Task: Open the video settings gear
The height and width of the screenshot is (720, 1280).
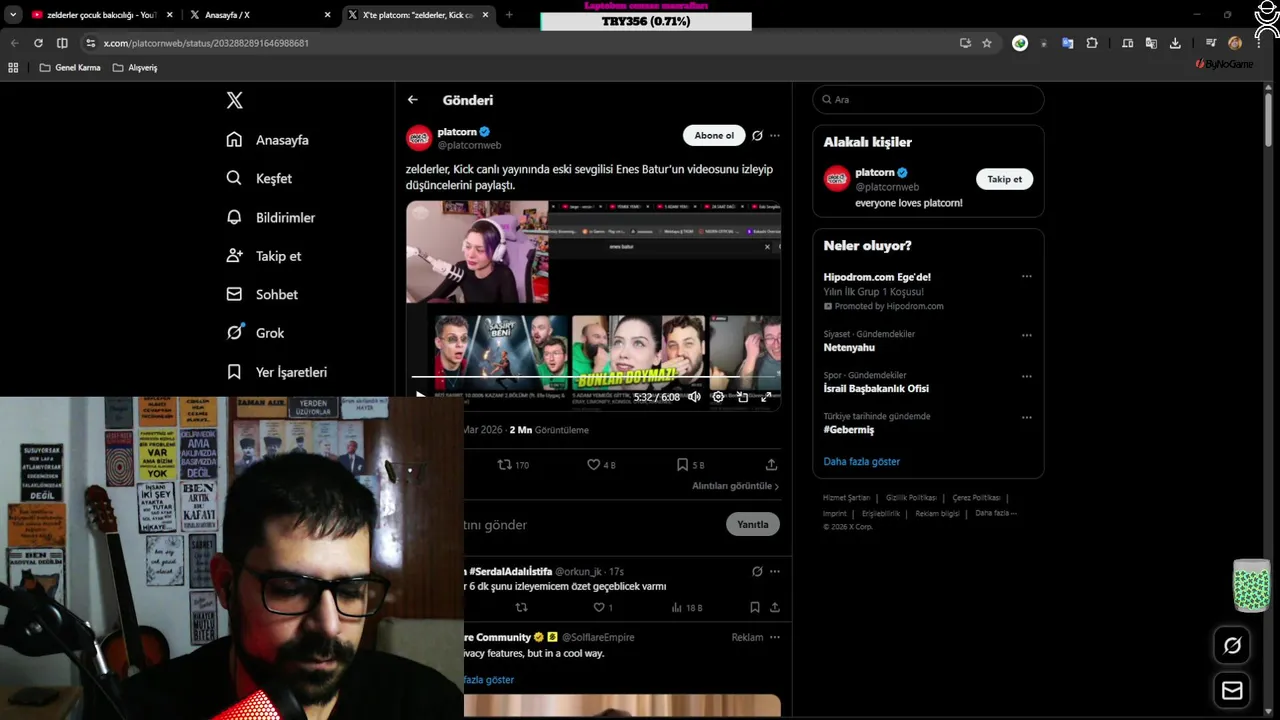Action: coord(718,397)
